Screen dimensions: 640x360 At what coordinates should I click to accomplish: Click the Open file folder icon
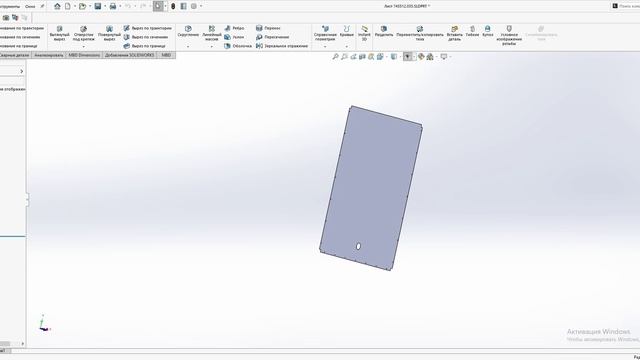(x=82, y=6)
